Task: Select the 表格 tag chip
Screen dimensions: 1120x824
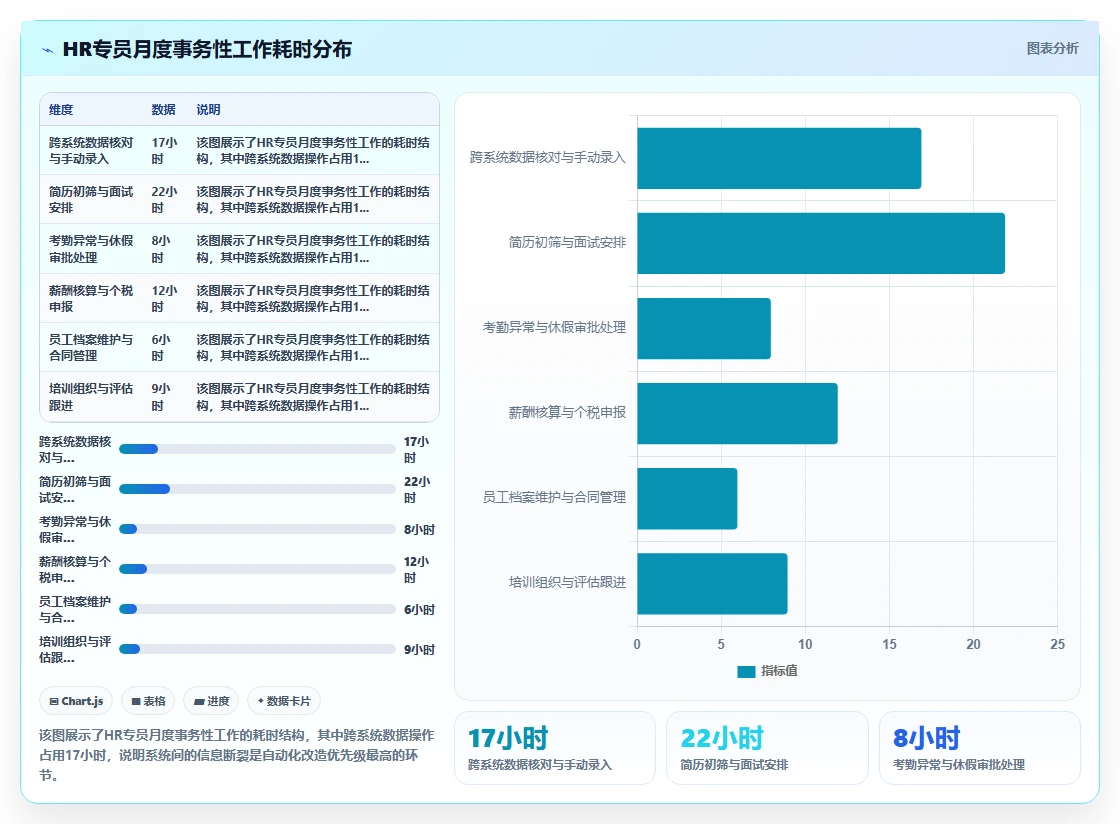Action: [148, 701]
